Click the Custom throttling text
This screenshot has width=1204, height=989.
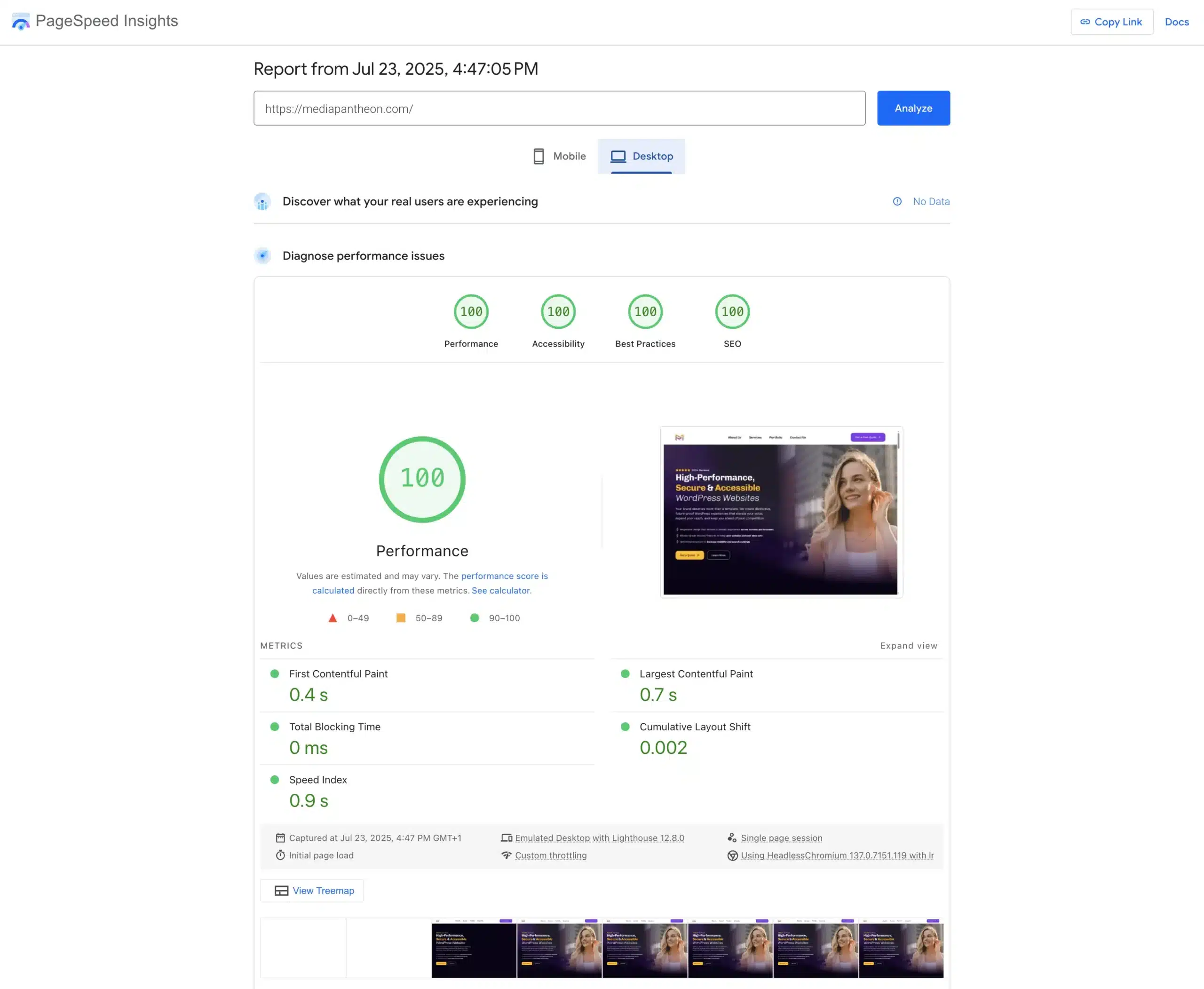(550, 855)
